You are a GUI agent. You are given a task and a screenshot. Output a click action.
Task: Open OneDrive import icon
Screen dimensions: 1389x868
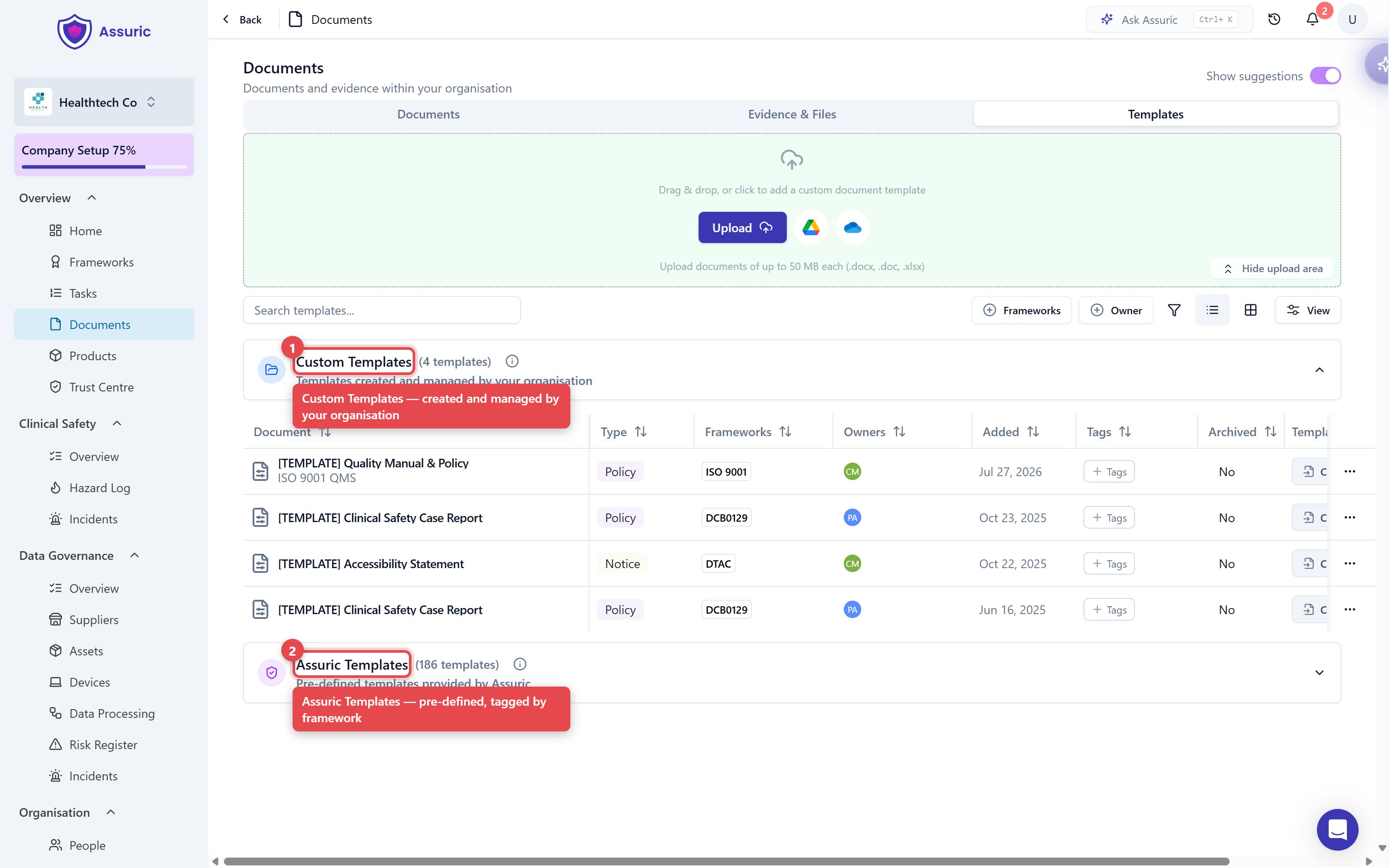pos(852,228)
